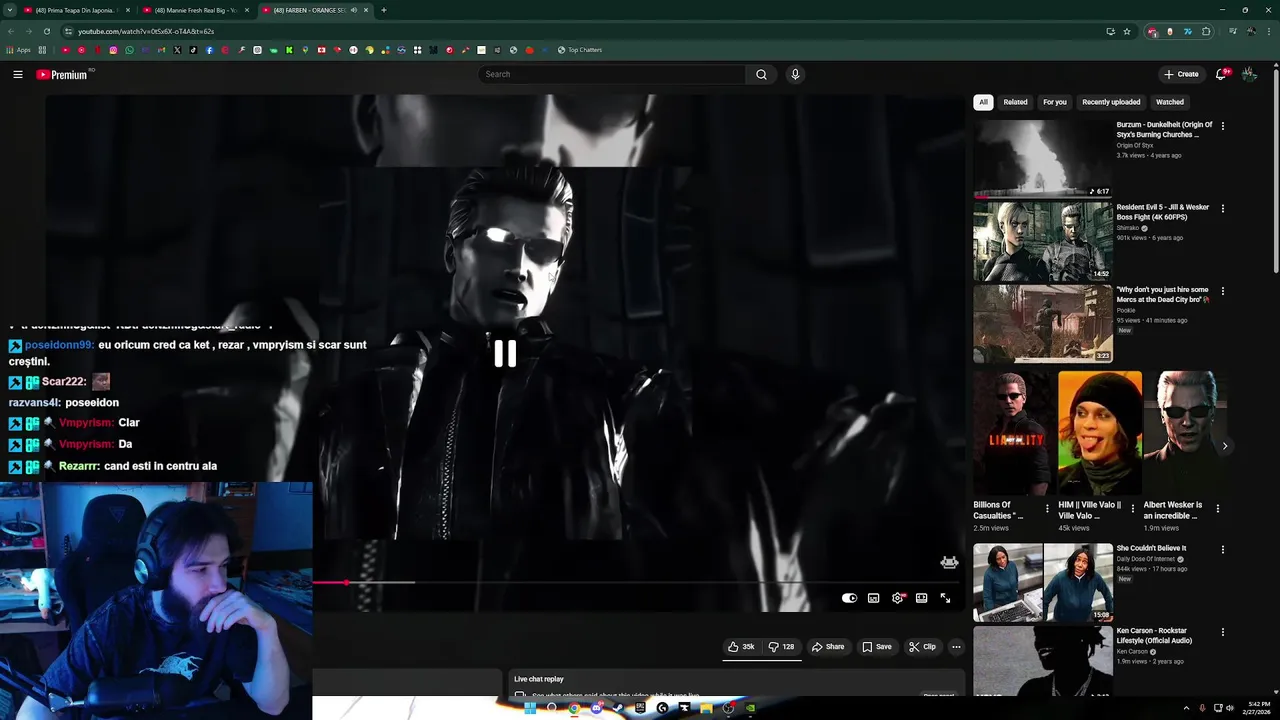Toggle subtitles in the player
Viewport: 1280px width, 720px height.
click(x=873, y=598)
